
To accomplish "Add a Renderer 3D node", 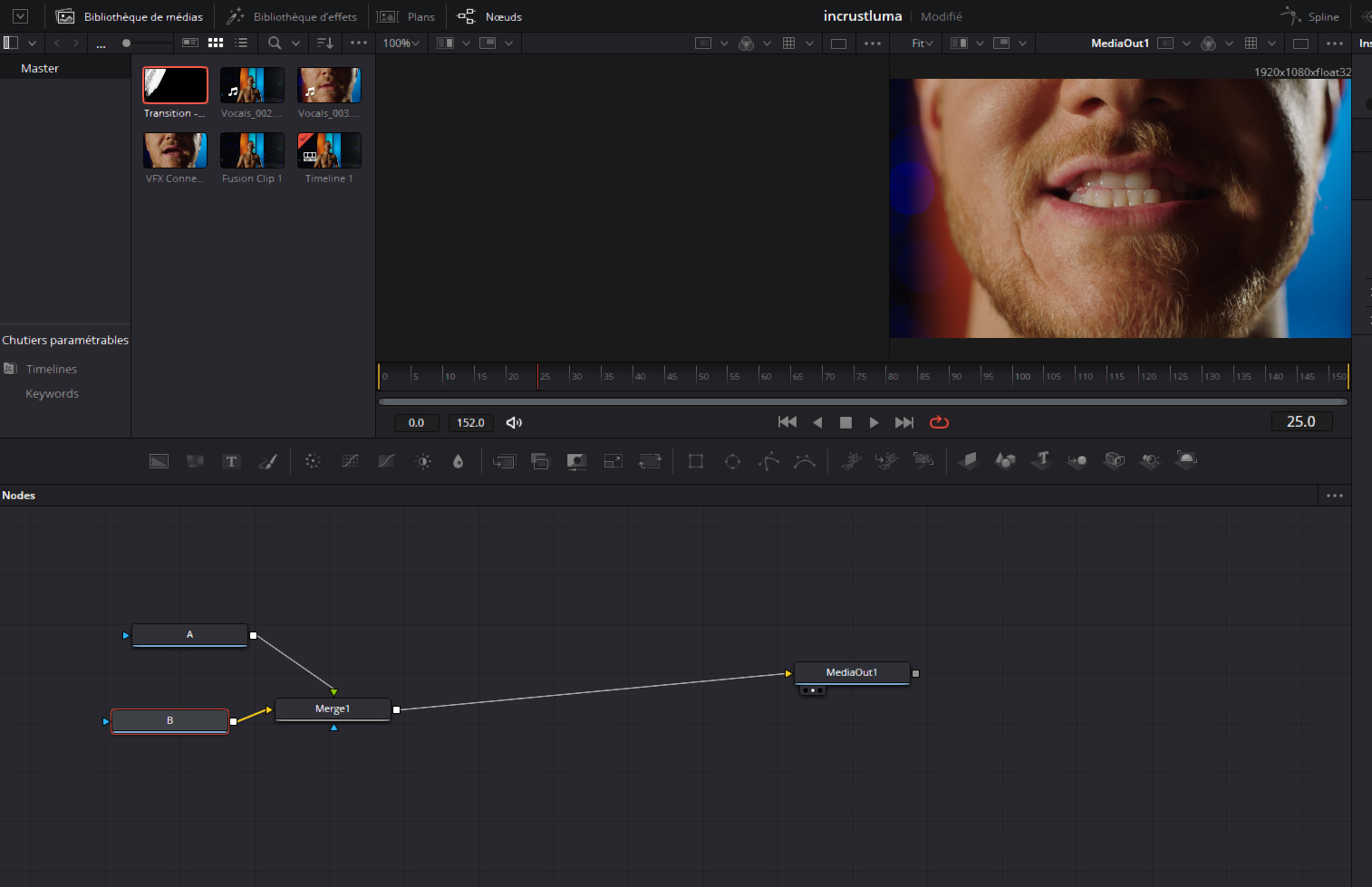I will point(1186,460).
